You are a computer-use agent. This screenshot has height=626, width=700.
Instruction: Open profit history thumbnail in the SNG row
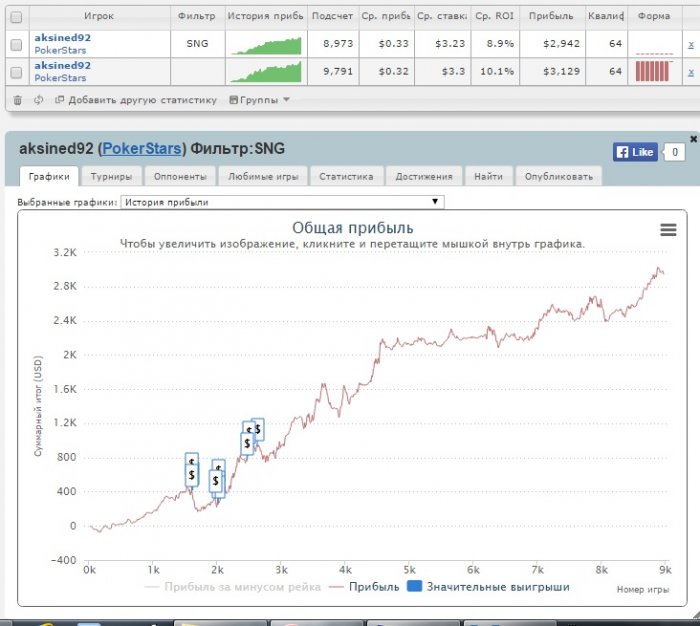(267, 46)
